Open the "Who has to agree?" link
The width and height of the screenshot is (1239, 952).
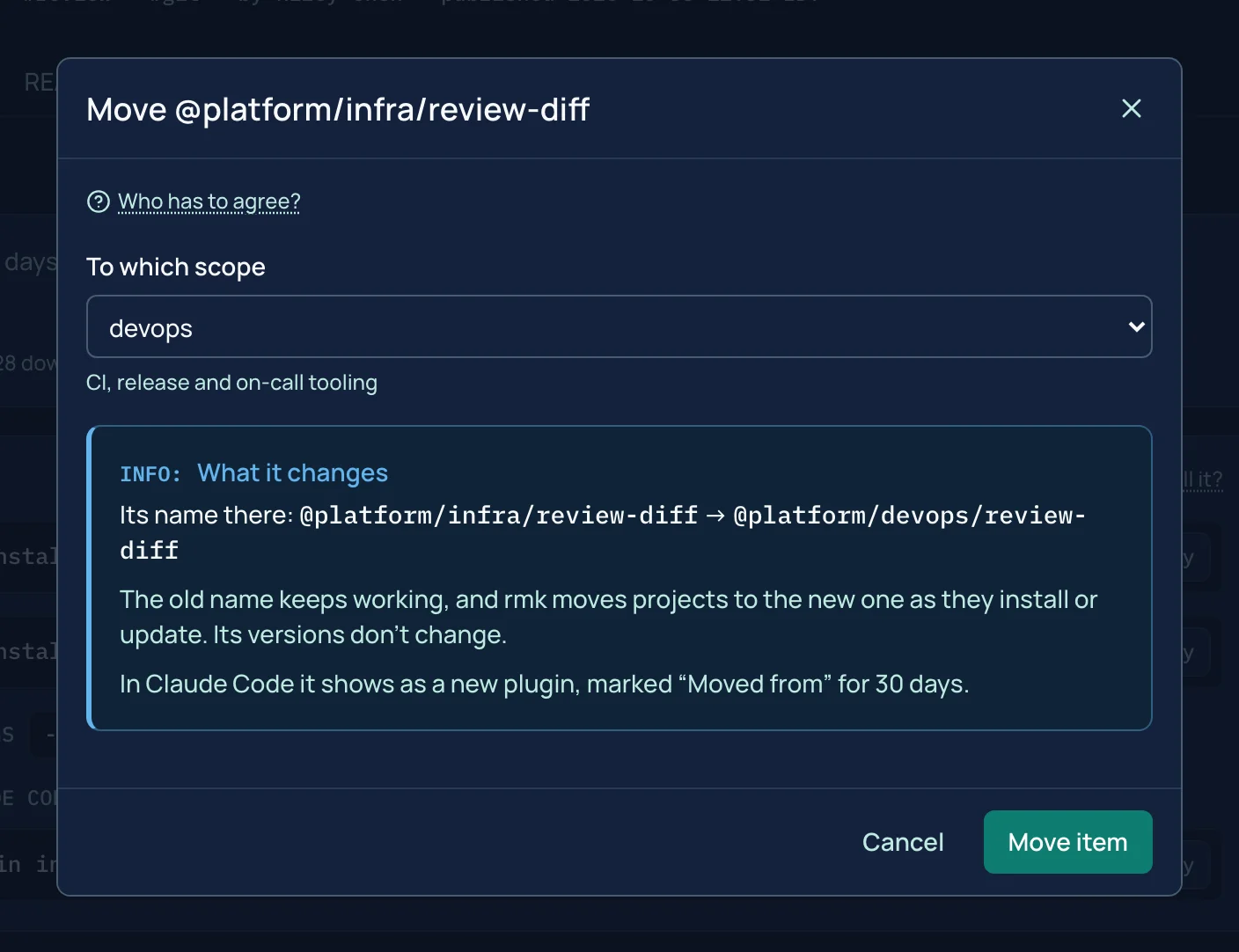[209, 201]
